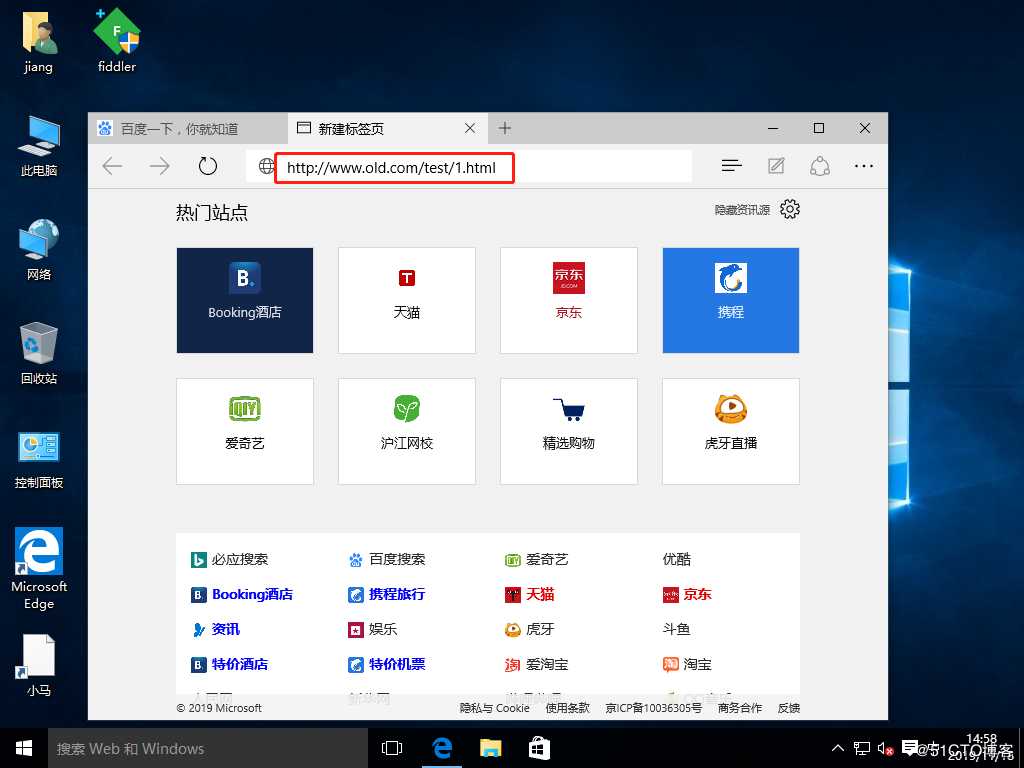Click the muted volume tray icon
This screenshot has width=1024, height=768.
885,748
